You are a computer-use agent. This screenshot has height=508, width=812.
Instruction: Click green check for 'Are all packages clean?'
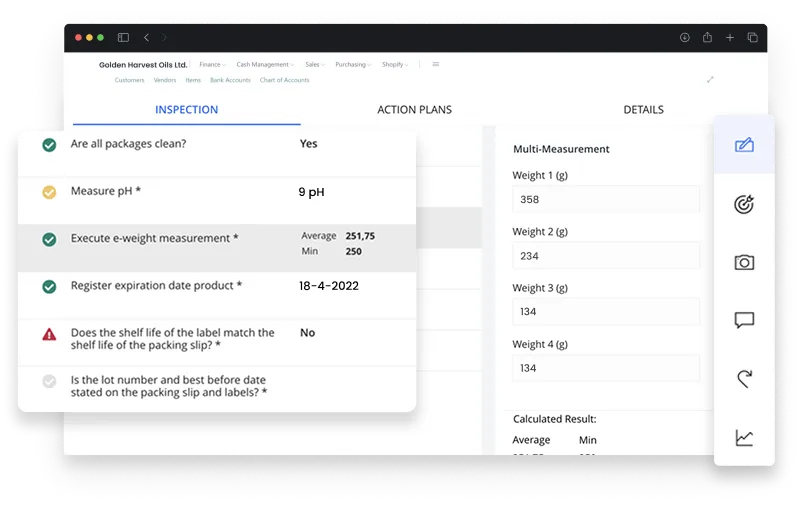49,145
